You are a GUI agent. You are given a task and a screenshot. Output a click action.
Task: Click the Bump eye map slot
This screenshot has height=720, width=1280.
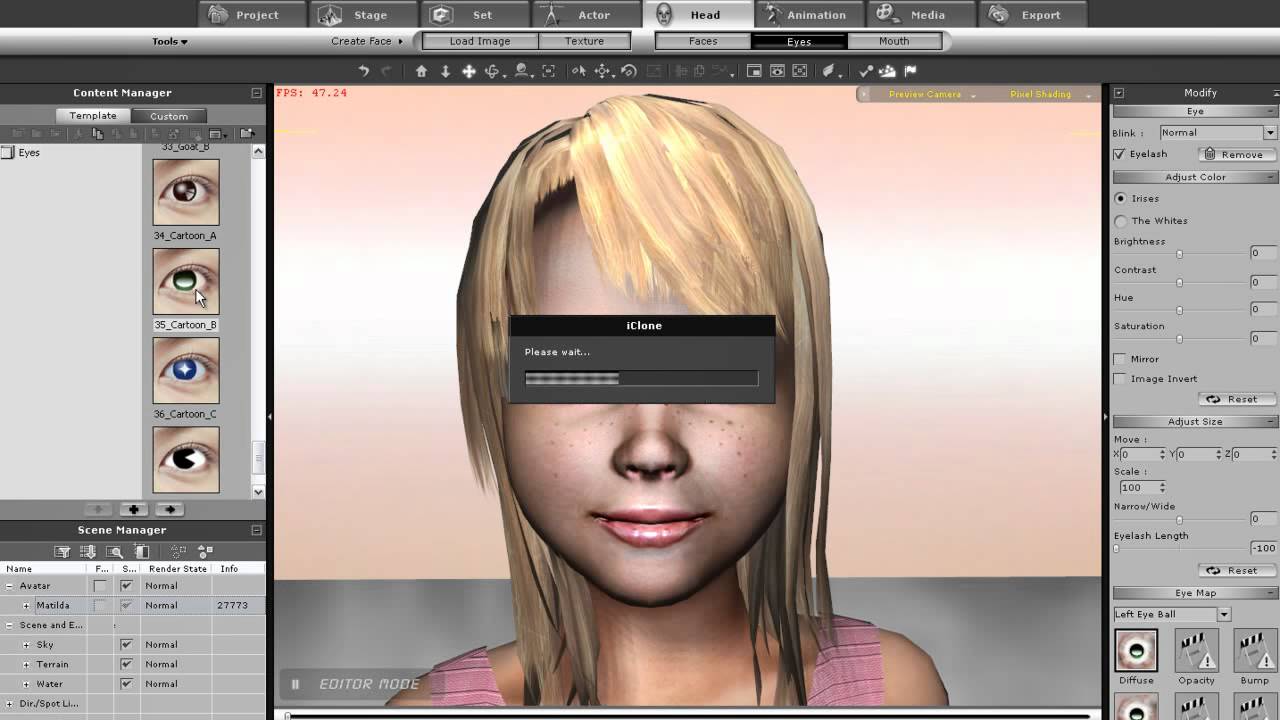(x=1254, y=650)
